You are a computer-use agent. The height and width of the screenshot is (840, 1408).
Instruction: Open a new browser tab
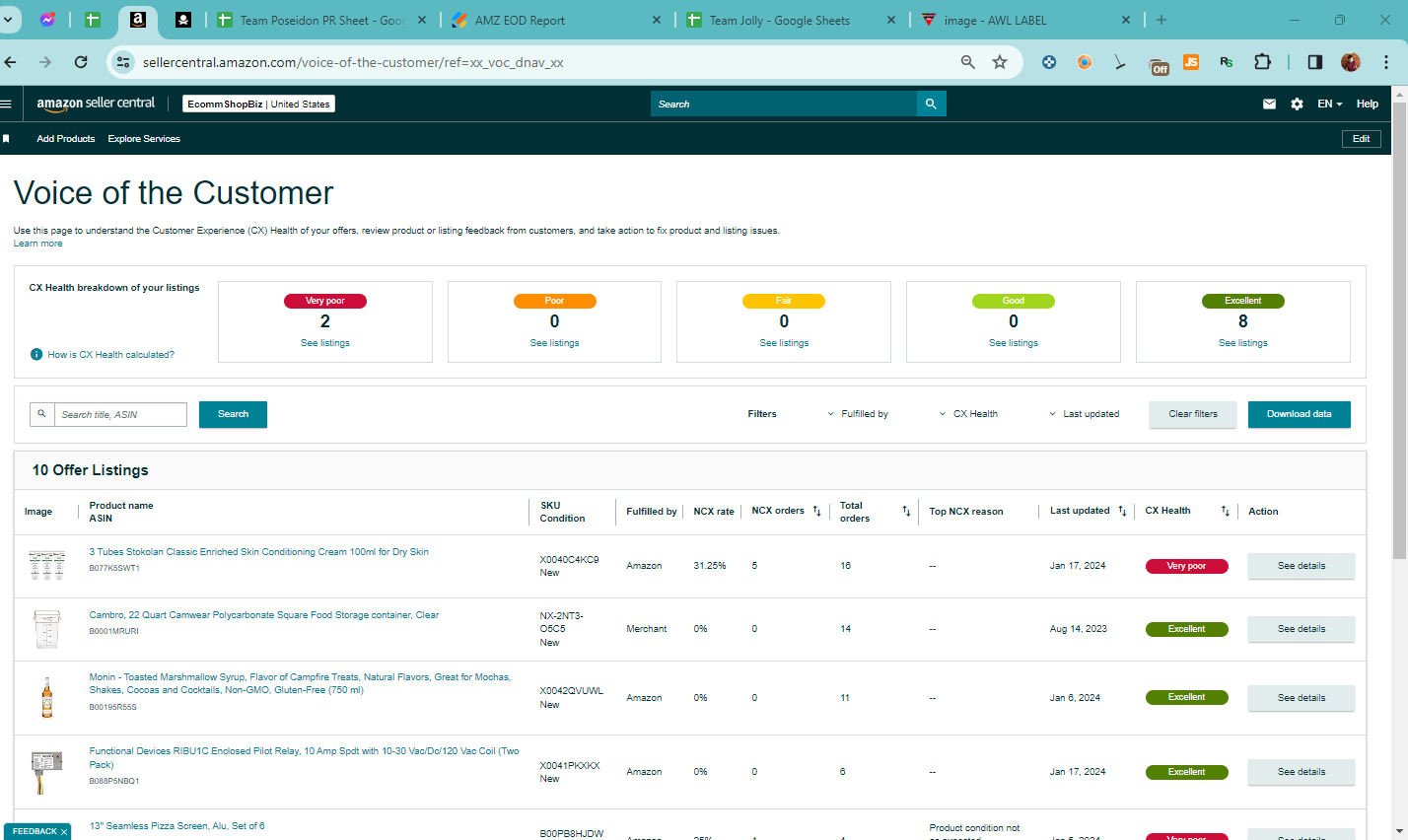(x=1162, y=20)
